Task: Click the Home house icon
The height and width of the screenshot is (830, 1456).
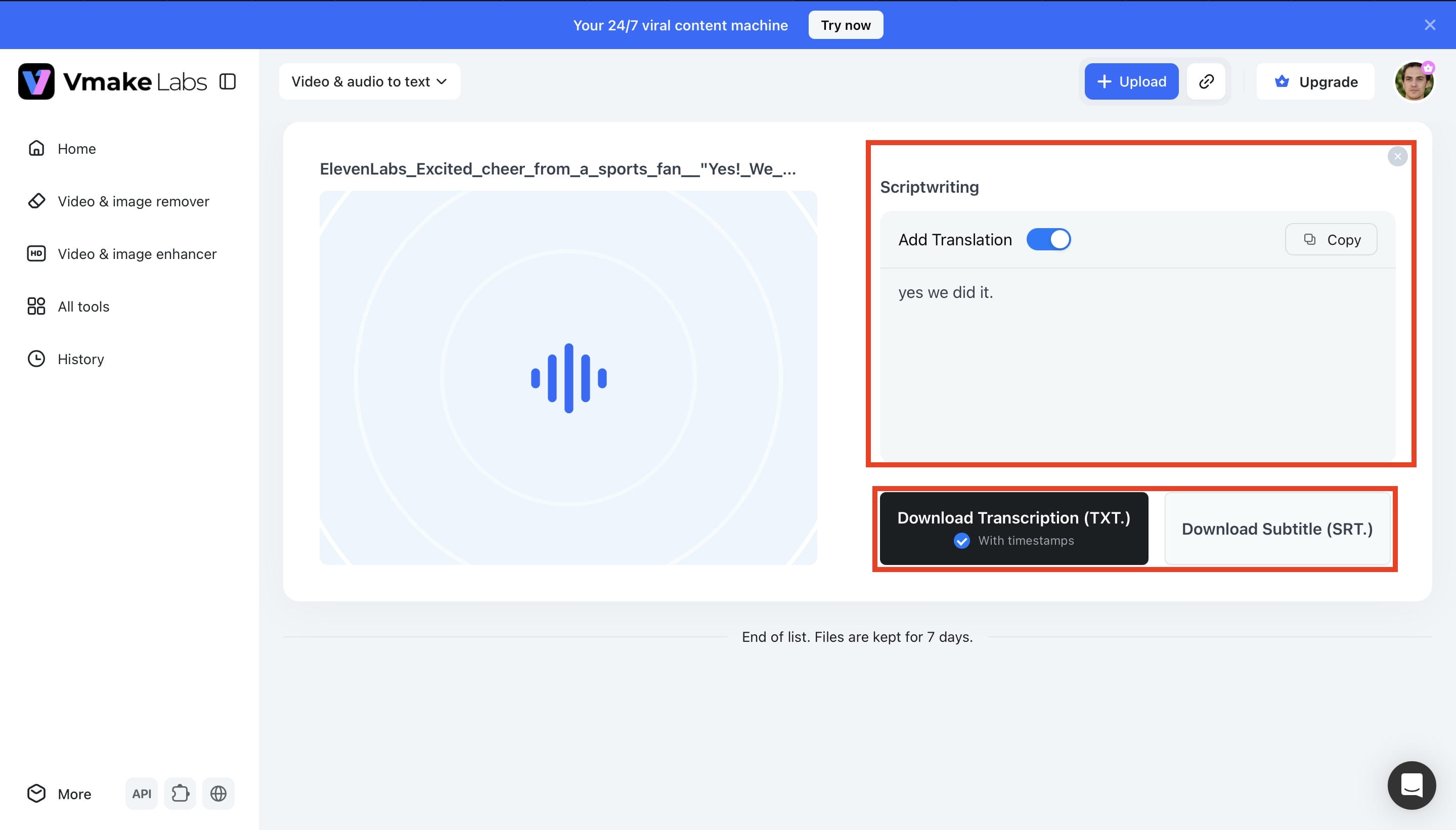Action: click(x=36, y=148)
